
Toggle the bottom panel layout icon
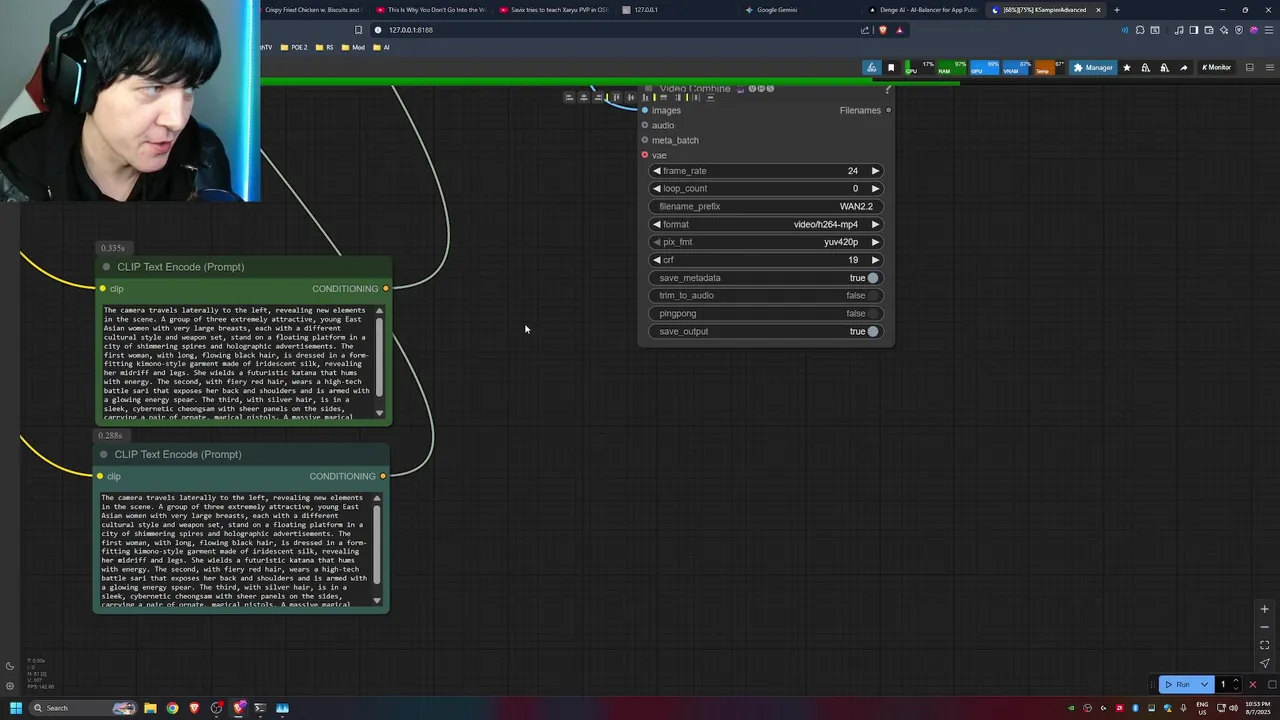tap(1250, 68)
